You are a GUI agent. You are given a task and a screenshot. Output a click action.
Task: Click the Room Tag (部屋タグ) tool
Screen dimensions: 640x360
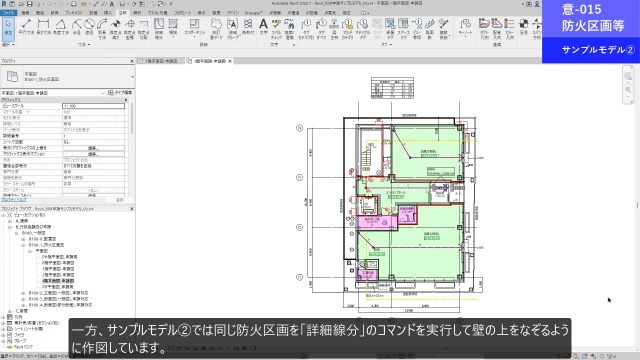(390, 29)
